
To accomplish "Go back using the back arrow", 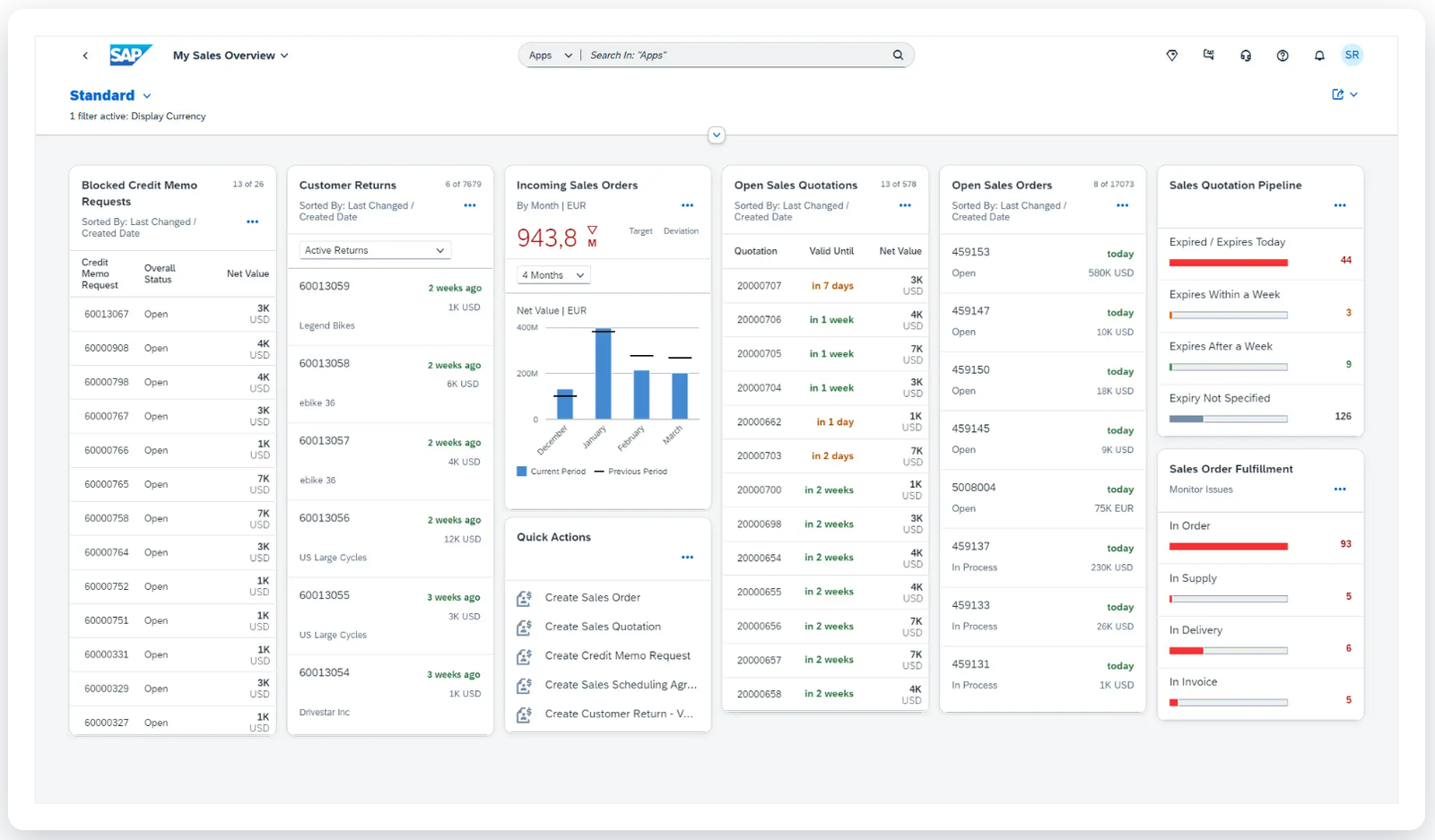I will [x=85, y=56].
